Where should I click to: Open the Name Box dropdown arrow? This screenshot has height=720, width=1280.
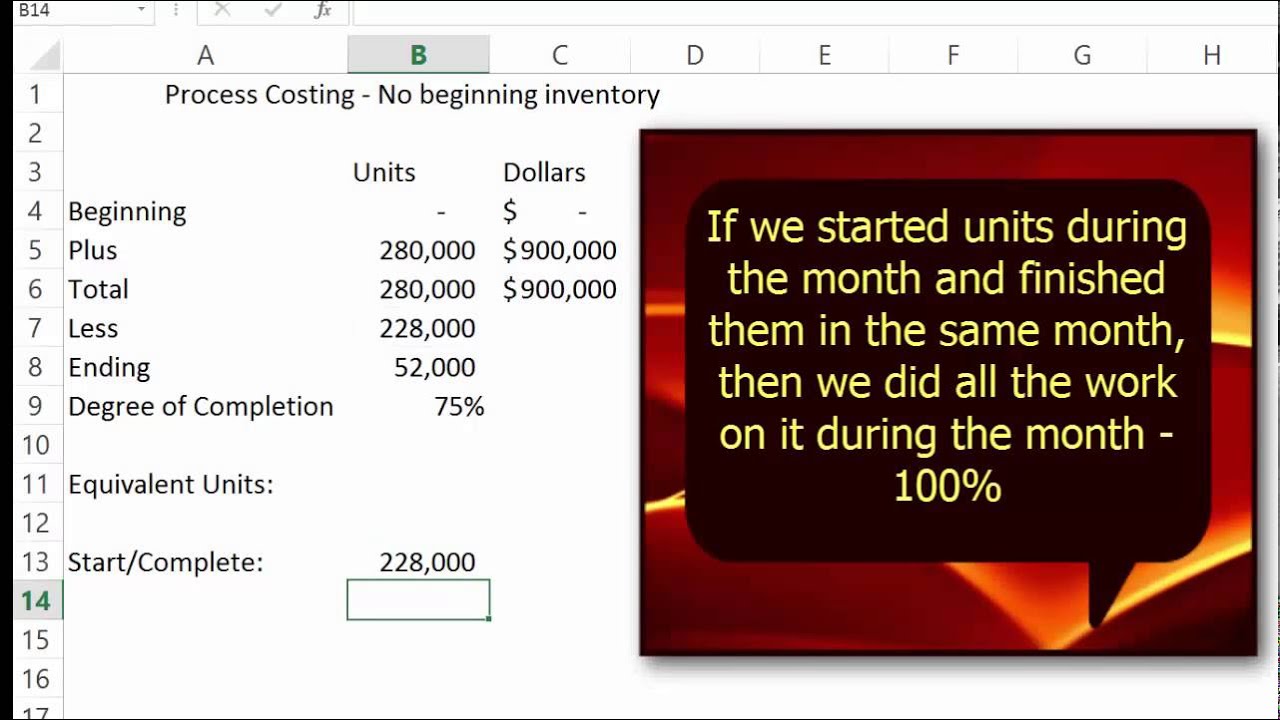point(141,10)
